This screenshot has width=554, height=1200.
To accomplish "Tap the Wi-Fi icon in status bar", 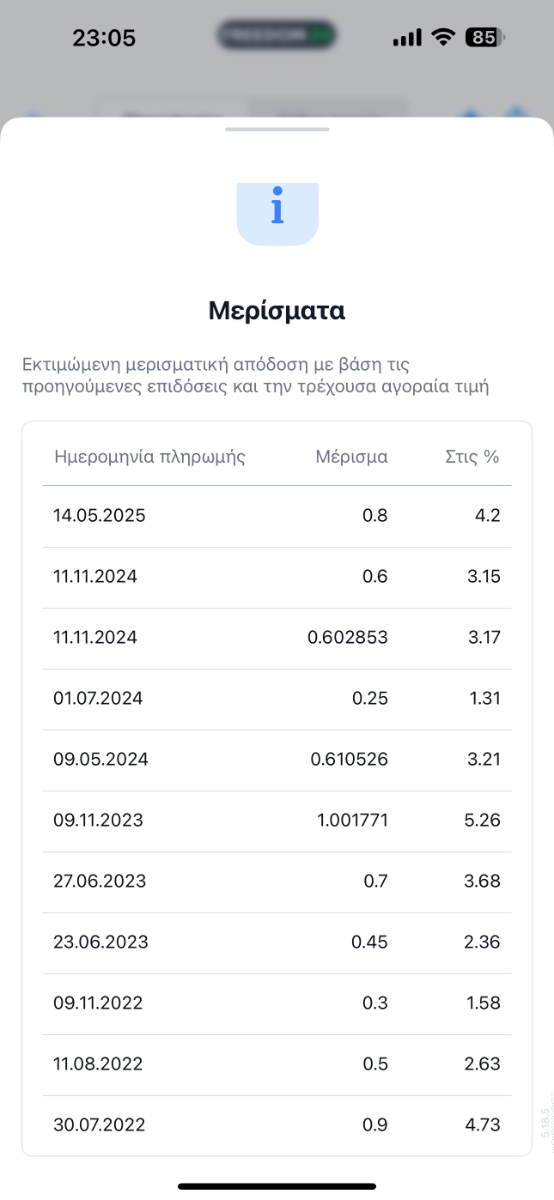I will 442,38.
